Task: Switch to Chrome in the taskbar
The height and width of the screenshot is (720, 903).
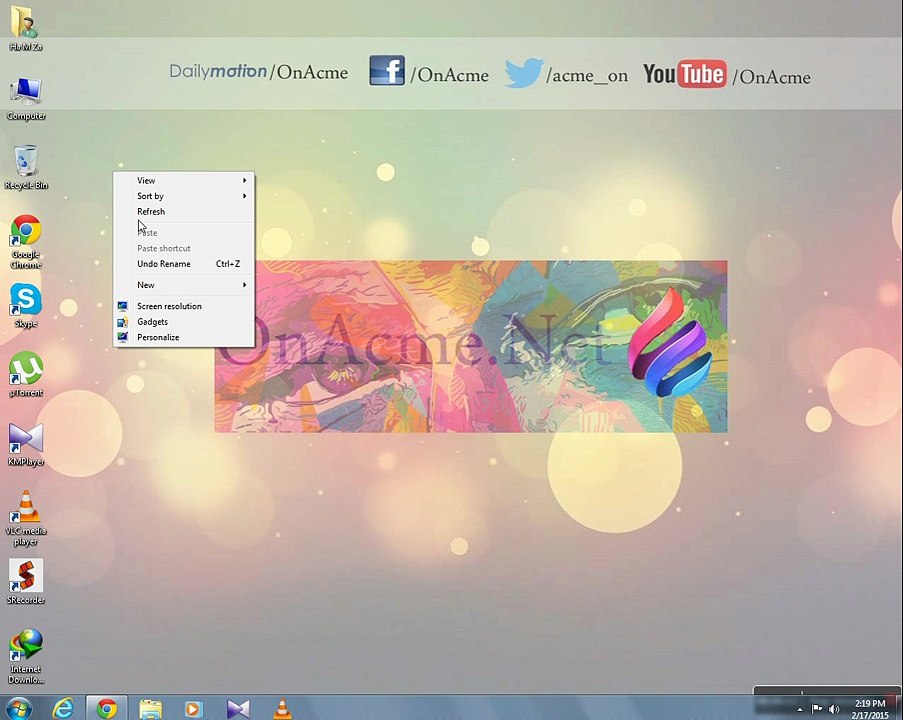Action: coord(107,708)
